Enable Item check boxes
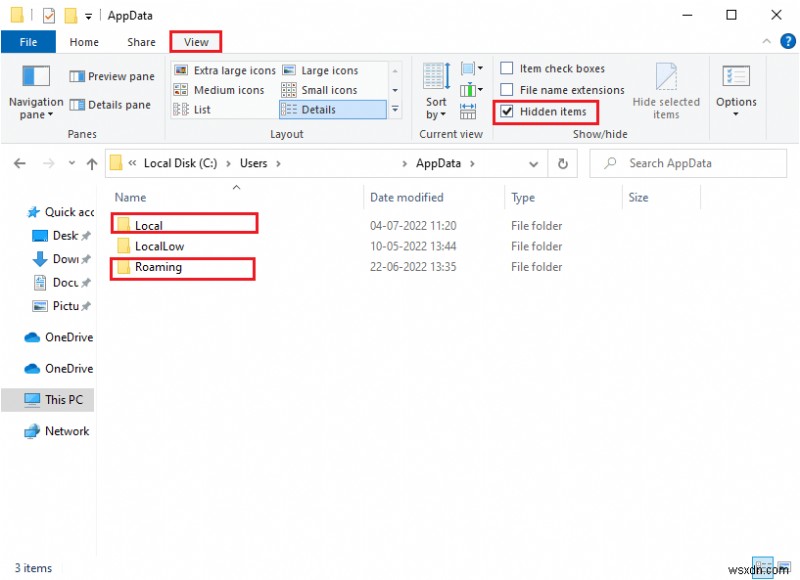Screen dimensions: 800x580 click(x=508, y=68)
